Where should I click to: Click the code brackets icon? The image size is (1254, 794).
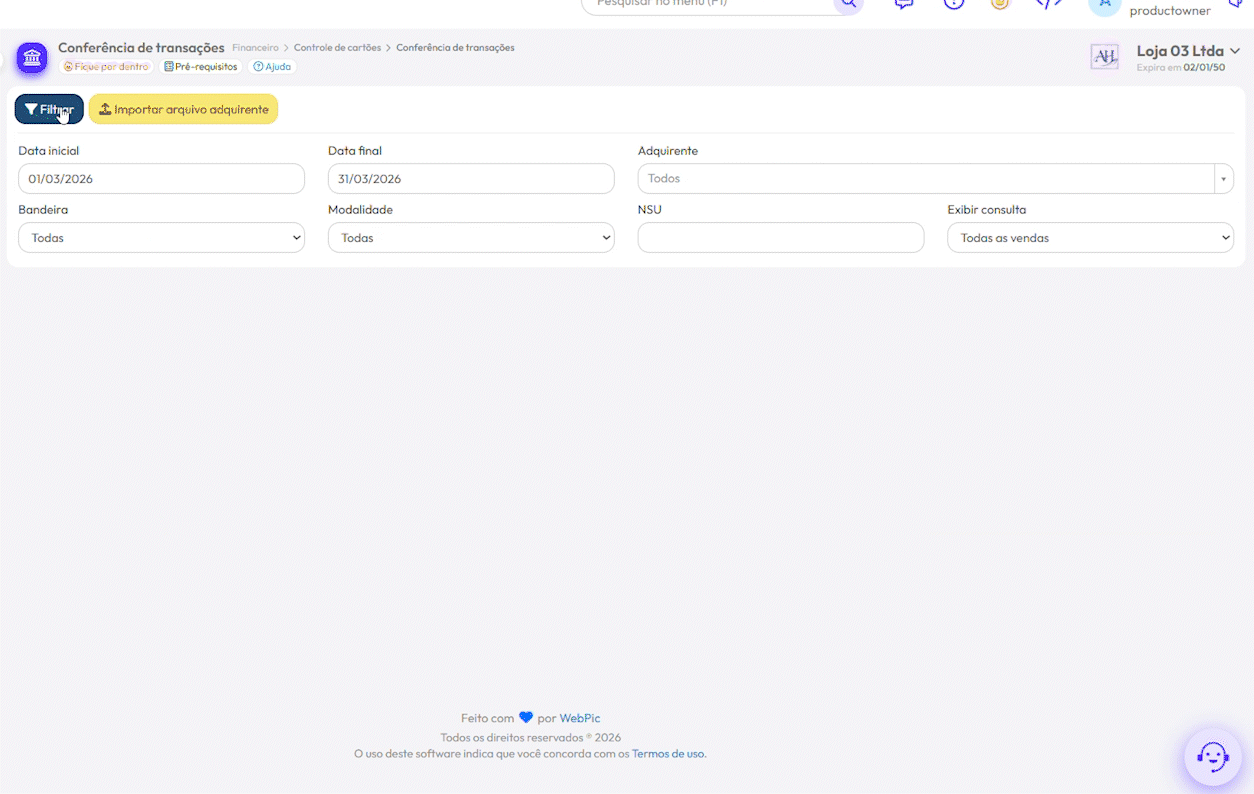tap(1048, 4)
